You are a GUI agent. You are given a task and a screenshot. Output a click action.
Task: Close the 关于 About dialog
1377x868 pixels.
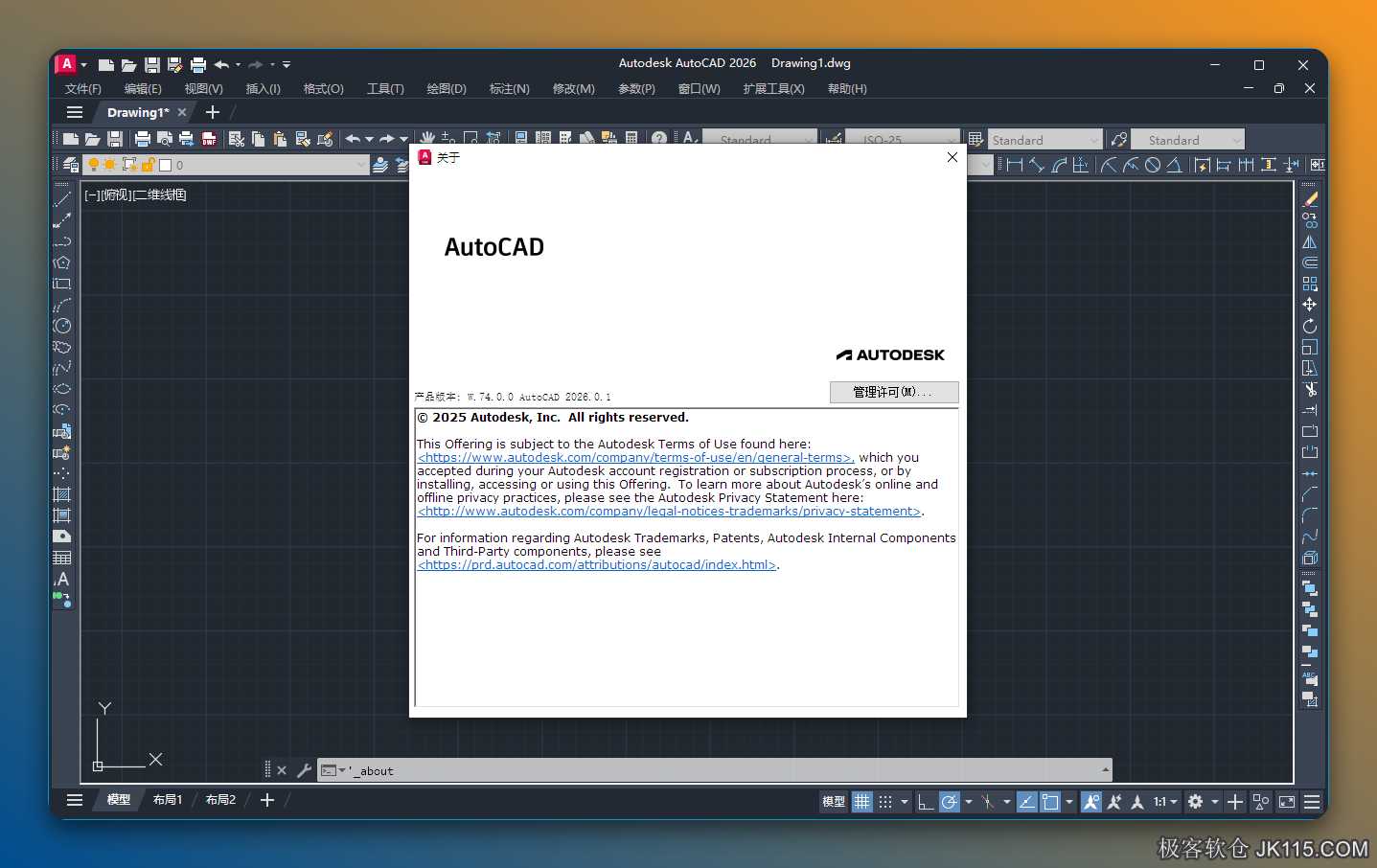(x=952, y=157)
